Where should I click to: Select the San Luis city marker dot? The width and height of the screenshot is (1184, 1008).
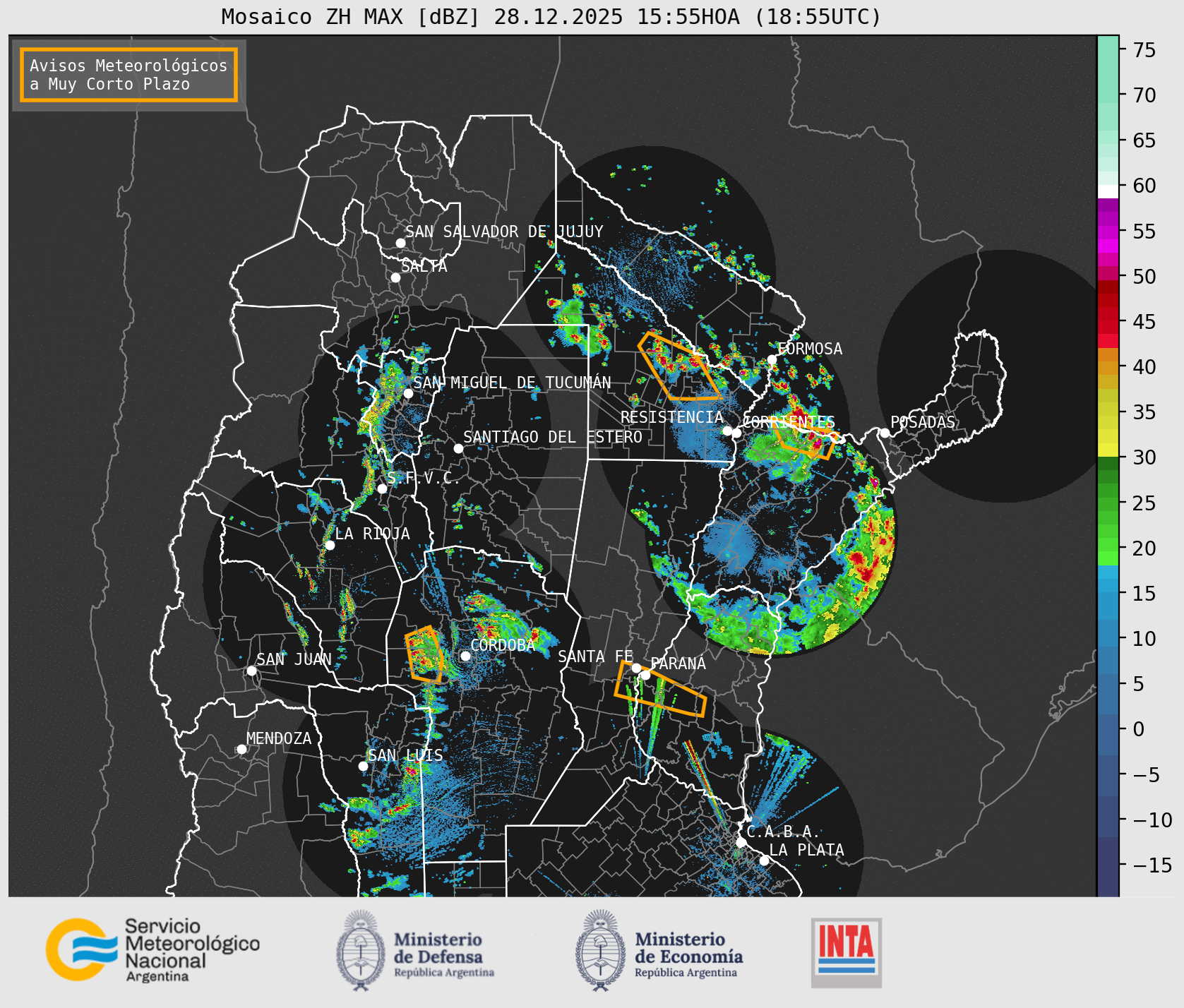point(363,766)
